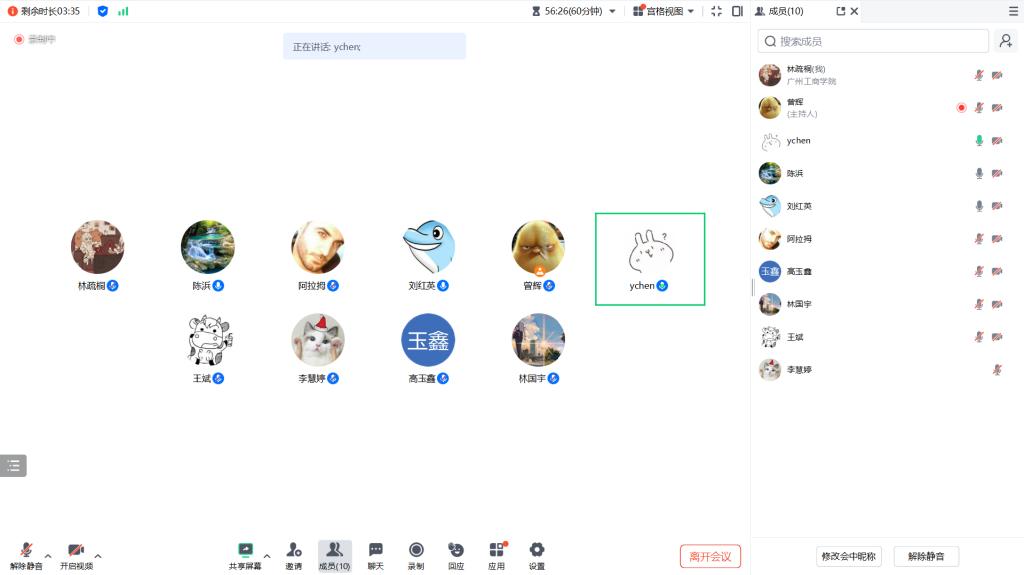Pop out the members panel
The height and width of the screenshot is (575, 1024).
840,11
